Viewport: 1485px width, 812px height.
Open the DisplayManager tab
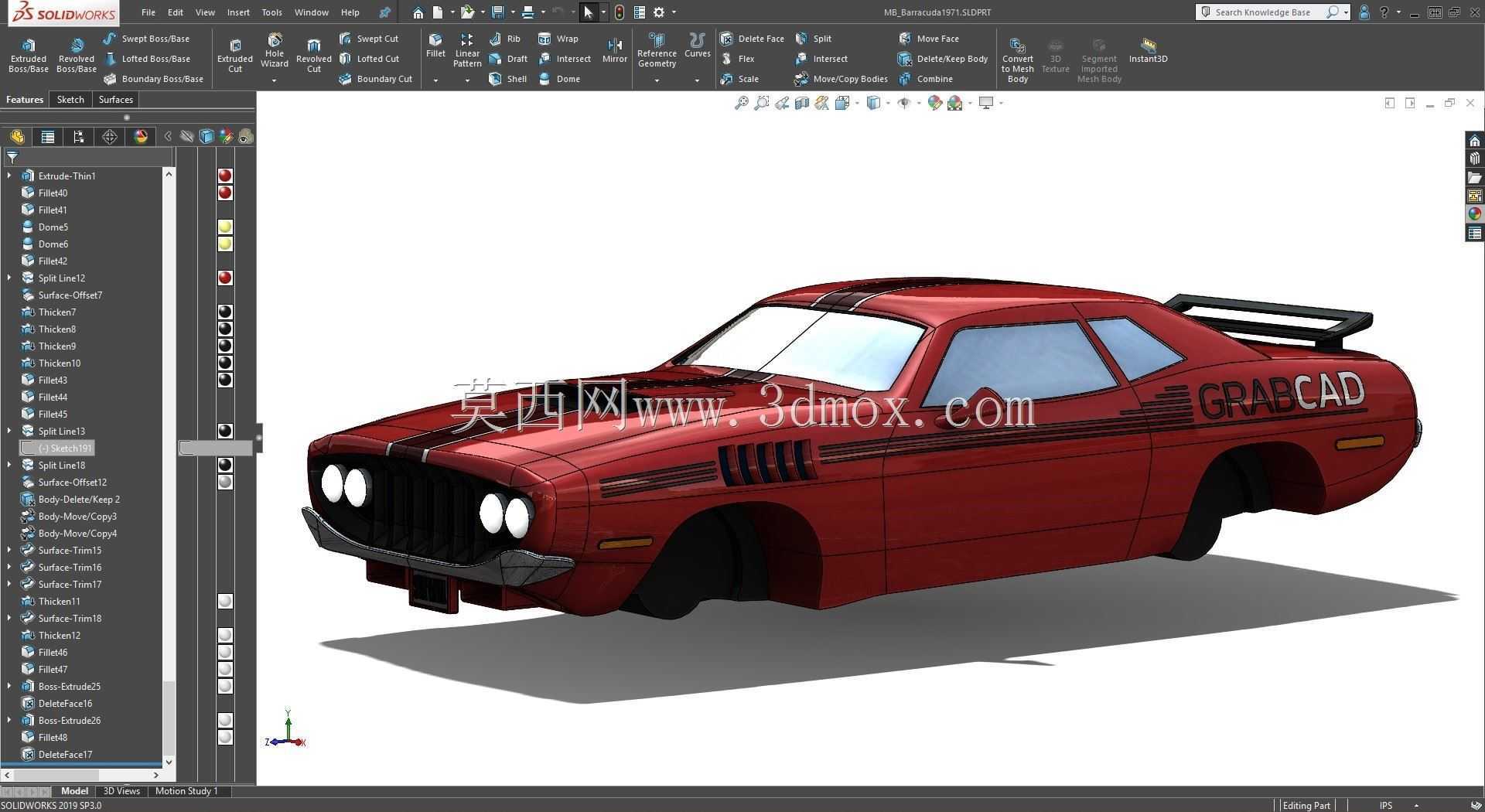[141, 137]
